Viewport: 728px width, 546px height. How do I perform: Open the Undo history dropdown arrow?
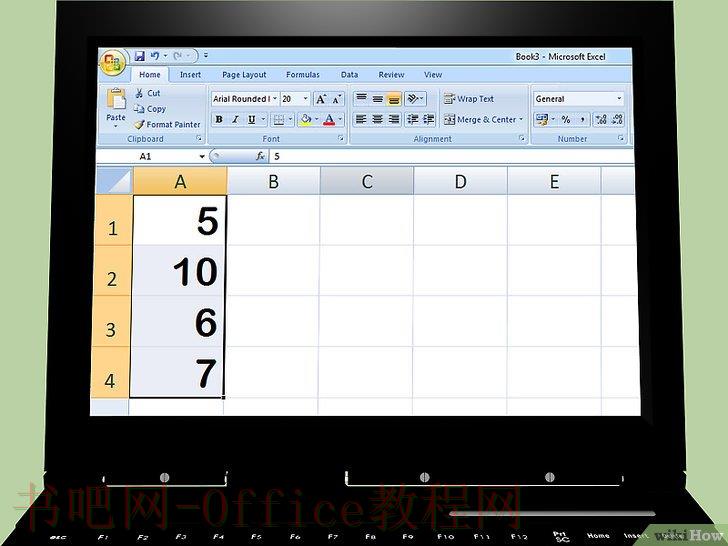(165, 56)
